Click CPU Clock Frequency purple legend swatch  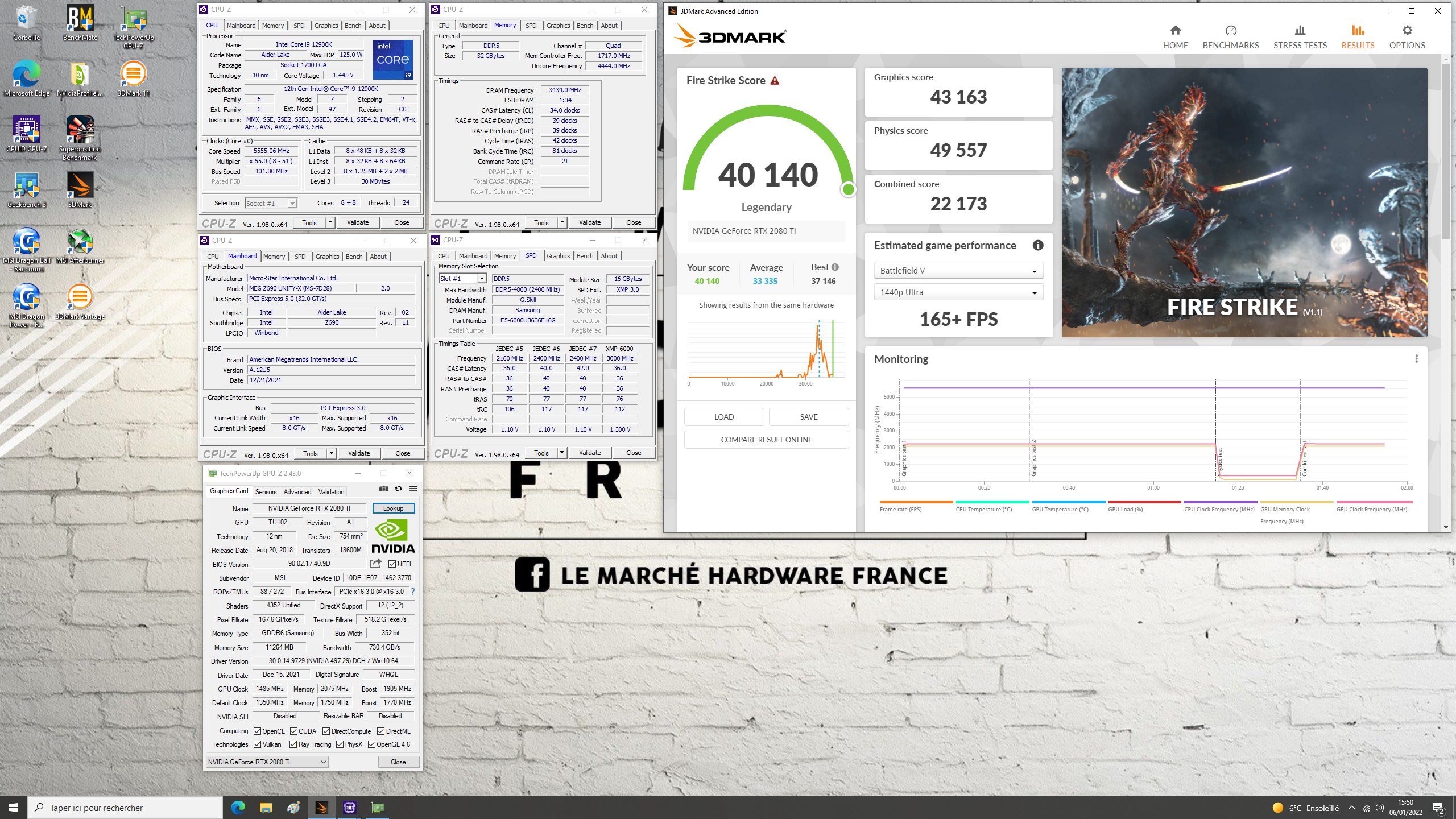coord(1220,502)
